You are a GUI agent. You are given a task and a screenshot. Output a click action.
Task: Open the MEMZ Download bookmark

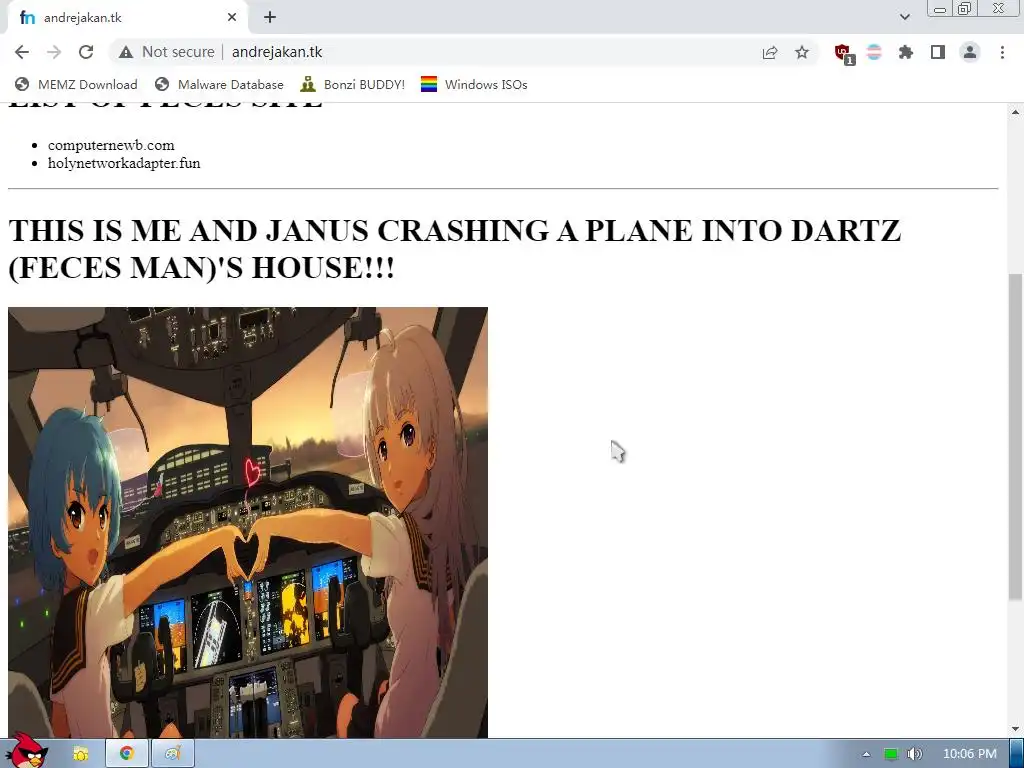click(76, 84)
